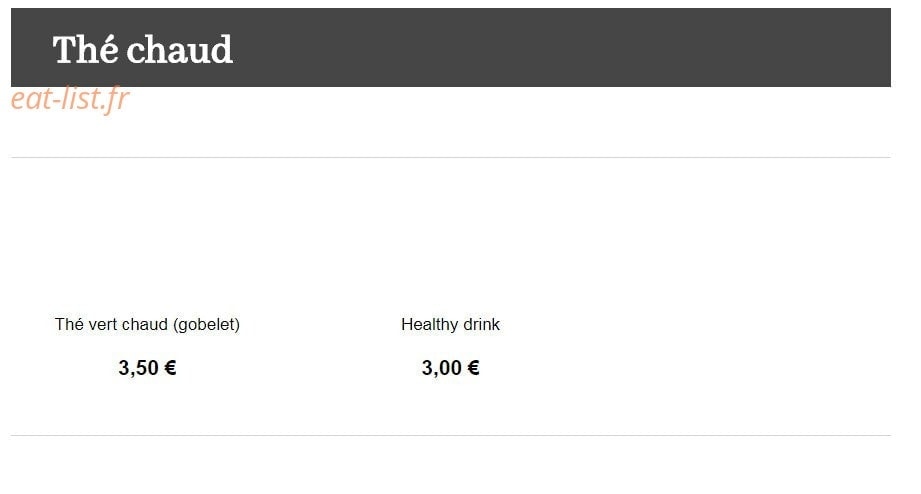
Task: Click the number 3,50 under green tea
Action: [139, 368]
